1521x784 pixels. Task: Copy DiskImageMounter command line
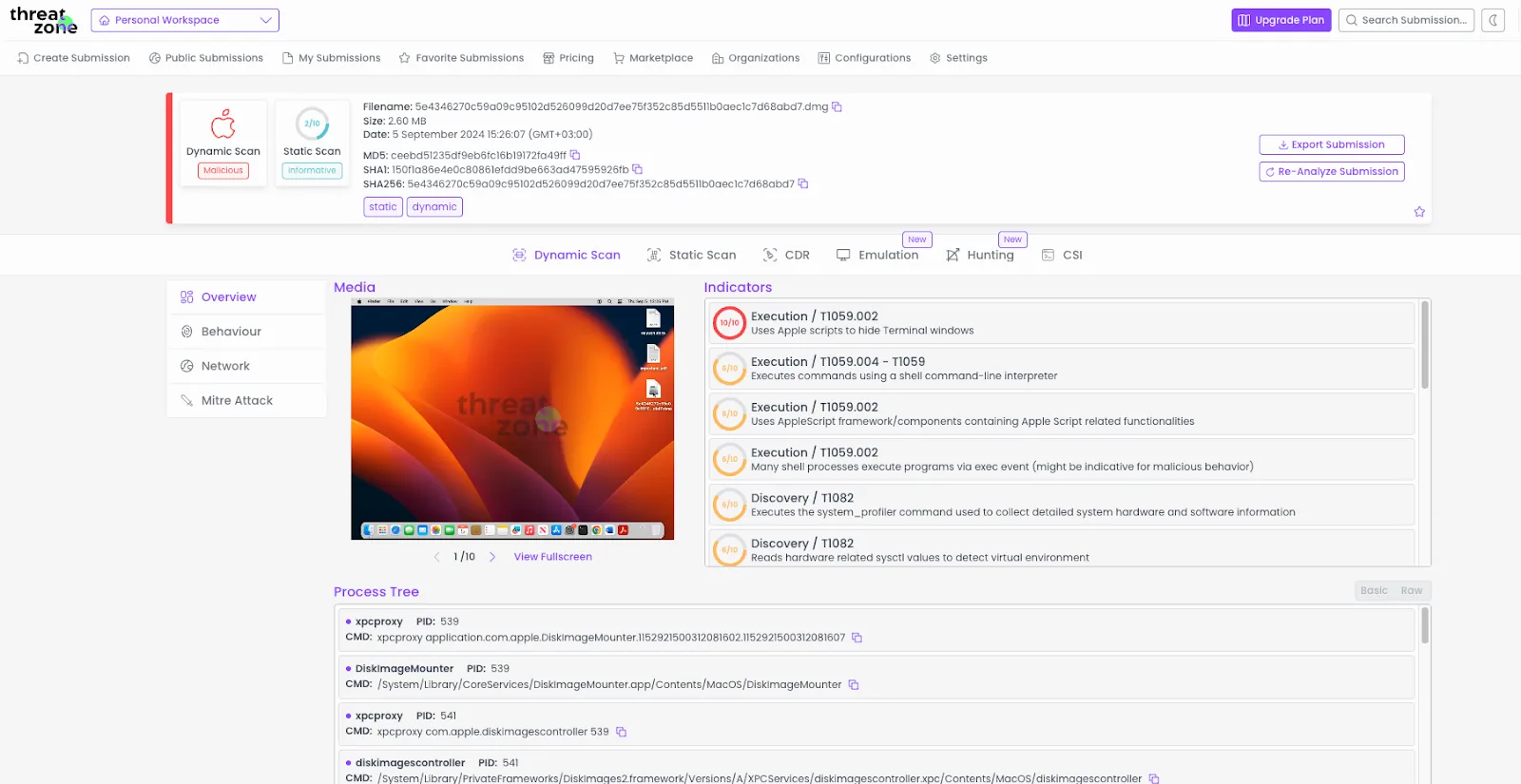[x=854, y=685]
